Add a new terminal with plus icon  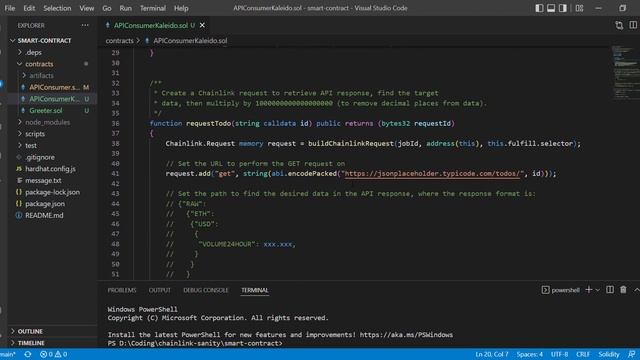tap(589, 290)
